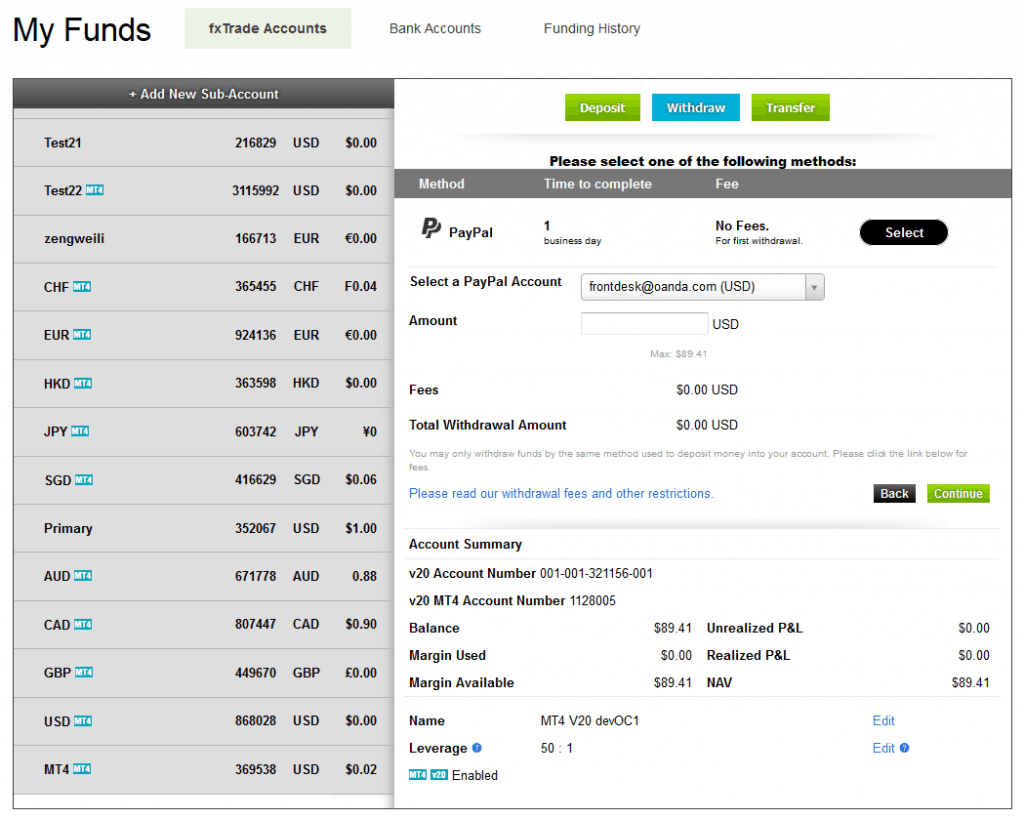Click the Transfer button

[790, 107]
